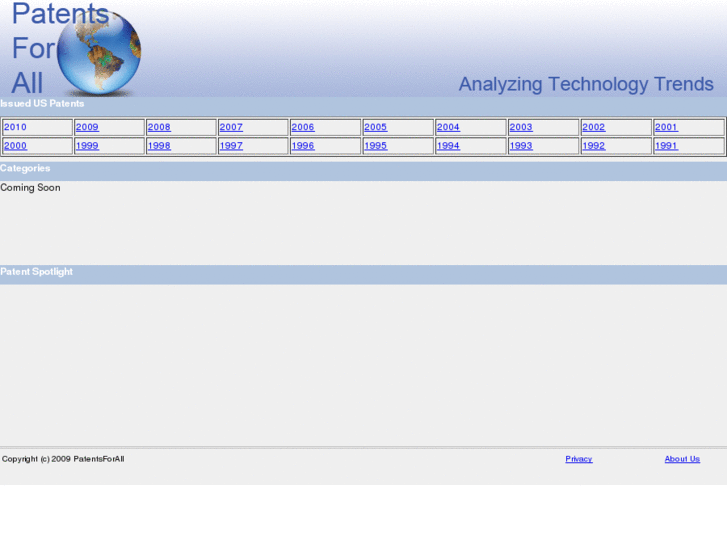Choose the 1991 year link
The width and height of the screenshot is (727, 545).
pos(666,146)
